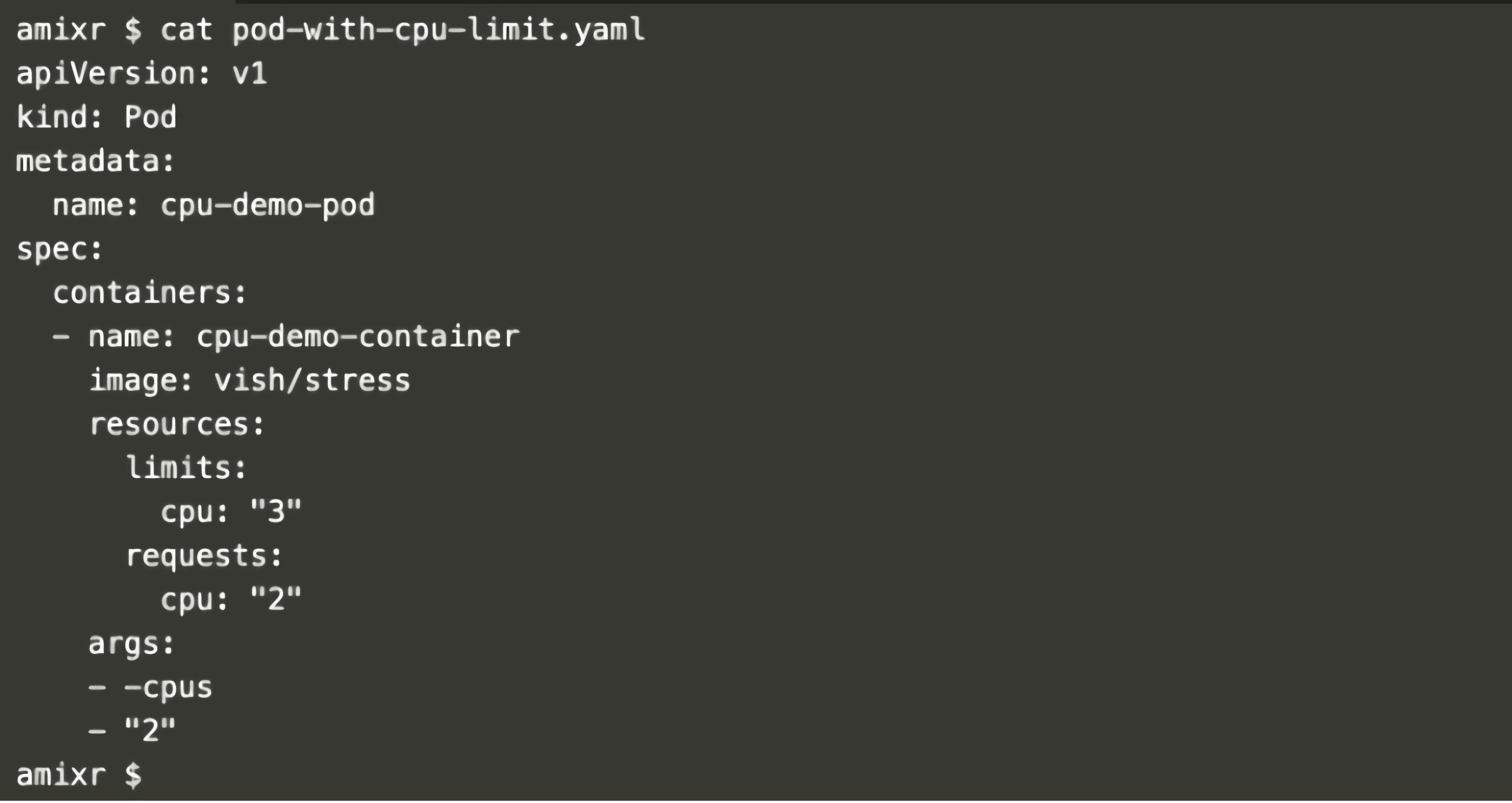Viewport: 1512px width, 803px height.
Task: Click the resources: key
Action: pyautogui.click(x=177, y=424)
